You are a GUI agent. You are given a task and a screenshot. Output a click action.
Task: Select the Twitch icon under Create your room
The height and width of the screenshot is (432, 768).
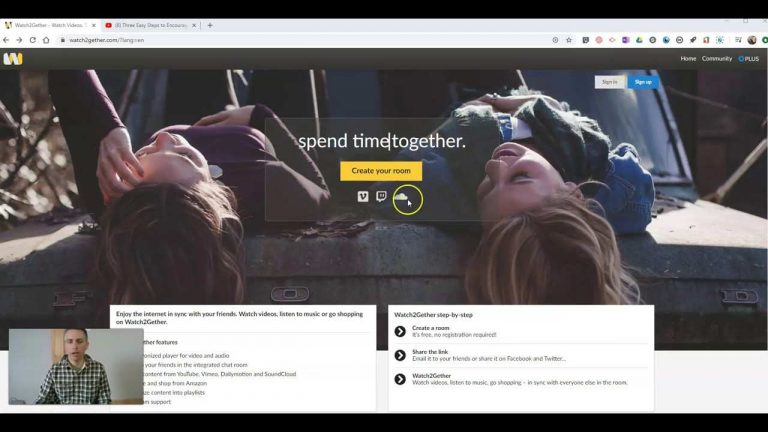click(381, 196)
